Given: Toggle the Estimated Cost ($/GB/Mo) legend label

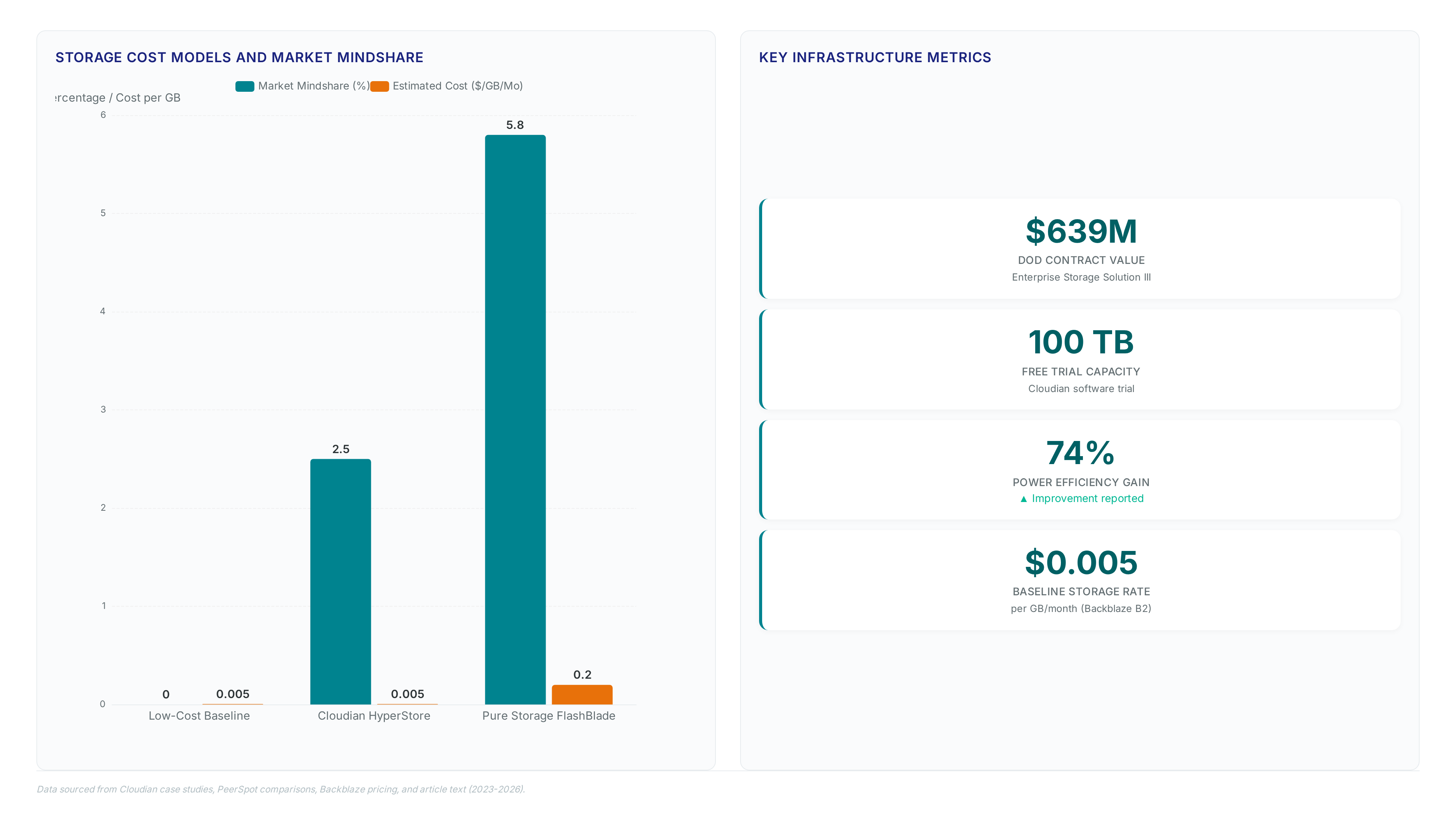Looking at the screenshot, I should pos(458,86).
